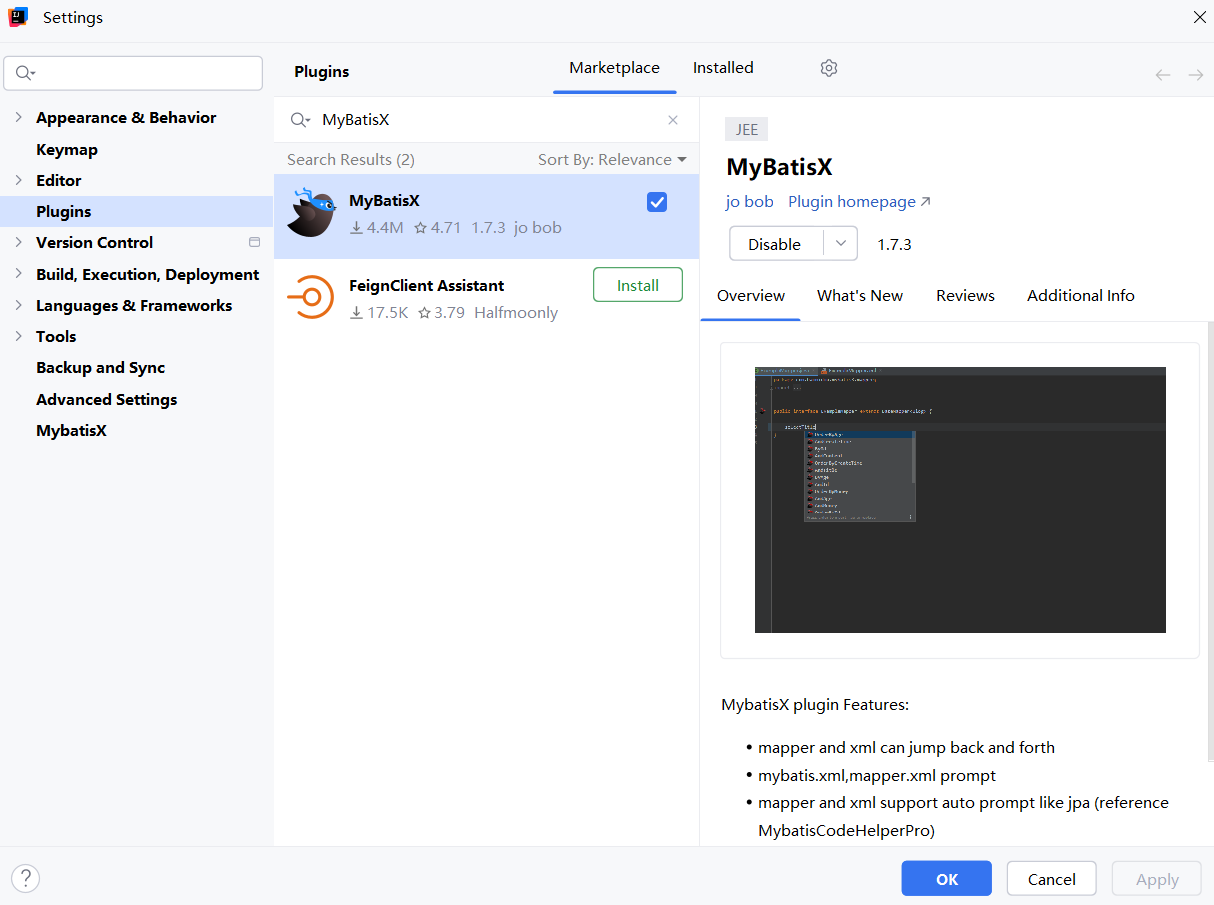Screen dimensions: 1214x905
Task: Select MybatisX settings tree item
Action: (71, 430)
